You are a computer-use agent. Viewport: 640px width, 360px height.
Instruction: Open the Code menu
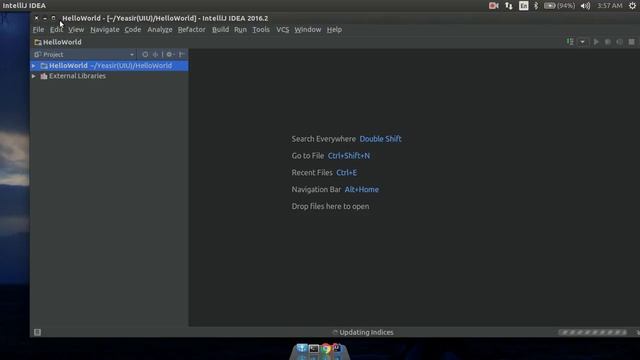tap(133, 29)
